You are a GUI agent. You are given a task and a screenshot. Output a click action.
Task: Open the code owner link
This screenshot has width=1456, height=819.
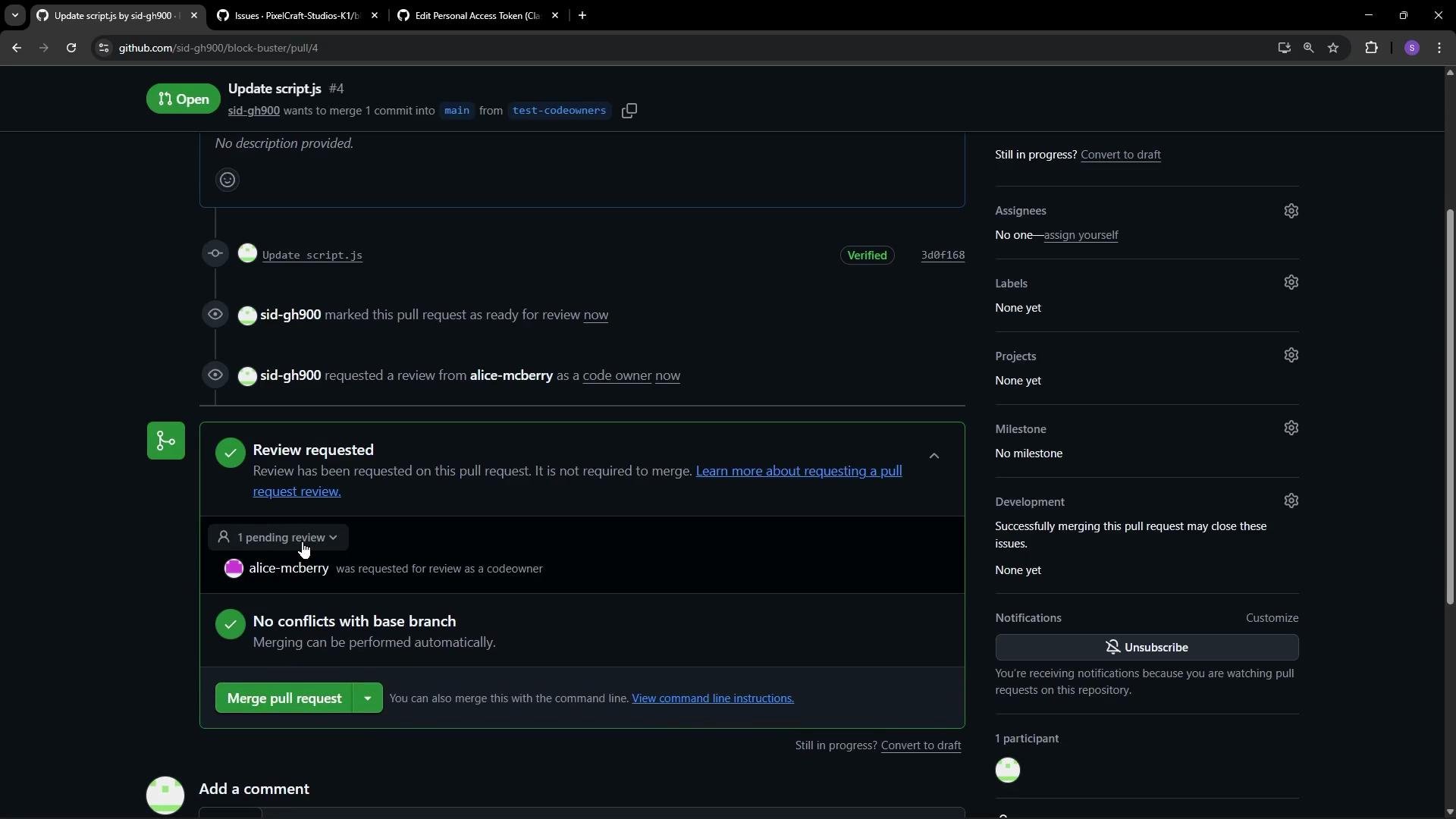pos(617,375)
